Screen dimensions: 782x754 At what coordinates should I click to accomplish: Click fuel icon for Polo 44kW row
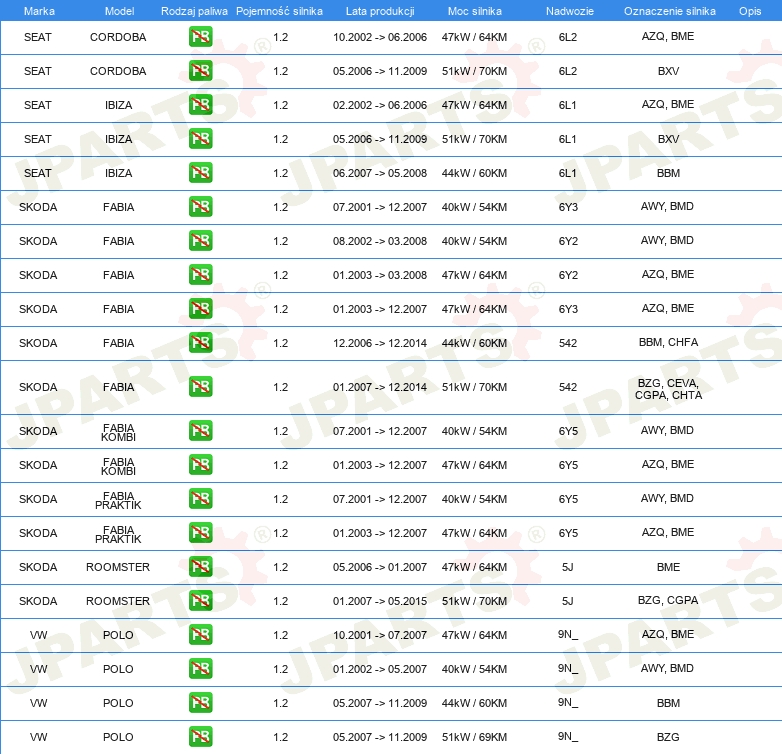[x=200, y=703]
